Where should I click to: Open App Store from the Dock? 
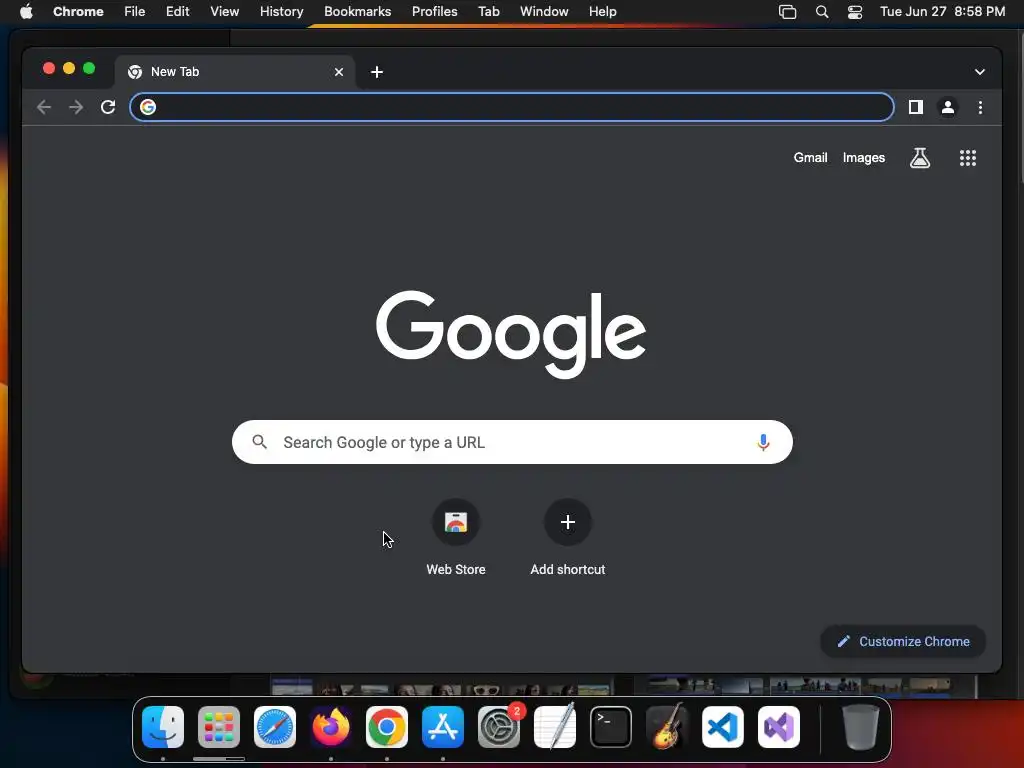(x=443, y=727)
